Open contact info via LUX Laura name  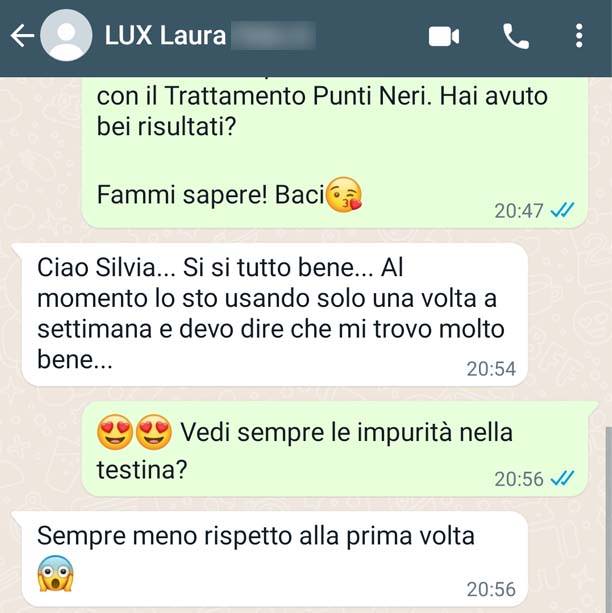[x=165, y=36]
